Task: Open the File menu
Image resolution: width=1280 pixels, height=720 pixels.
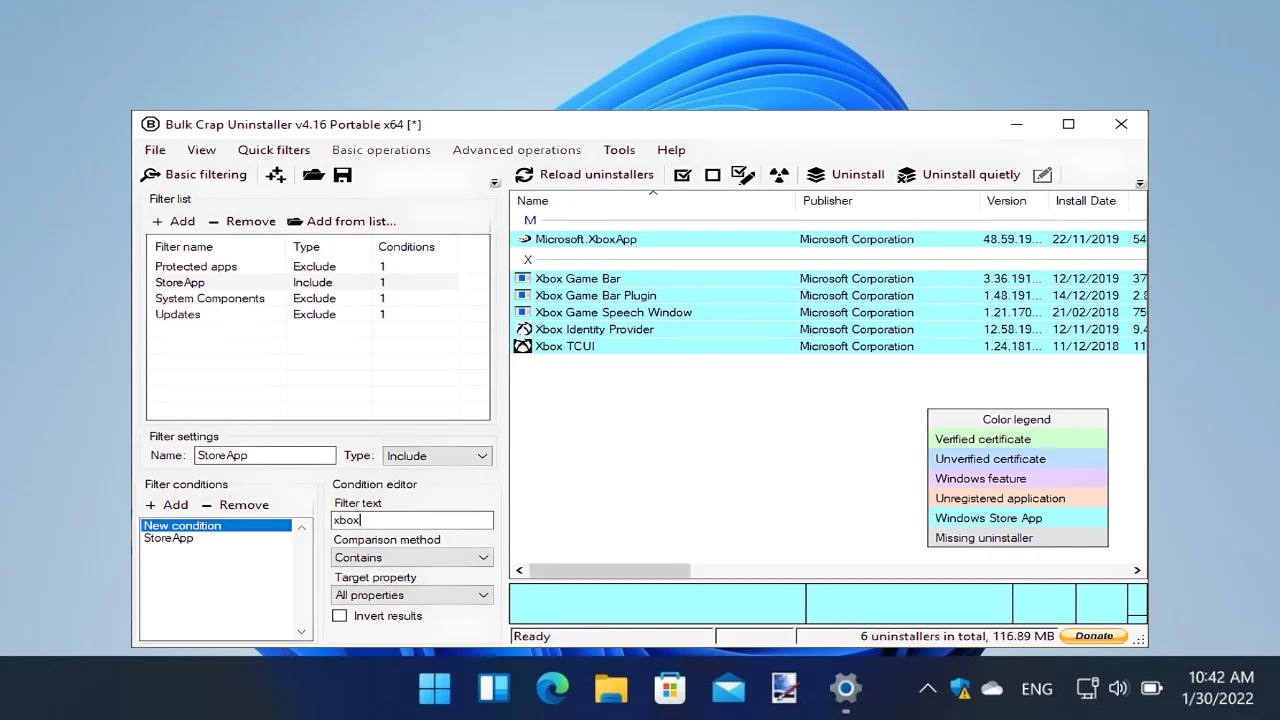Action: (155, 150)
